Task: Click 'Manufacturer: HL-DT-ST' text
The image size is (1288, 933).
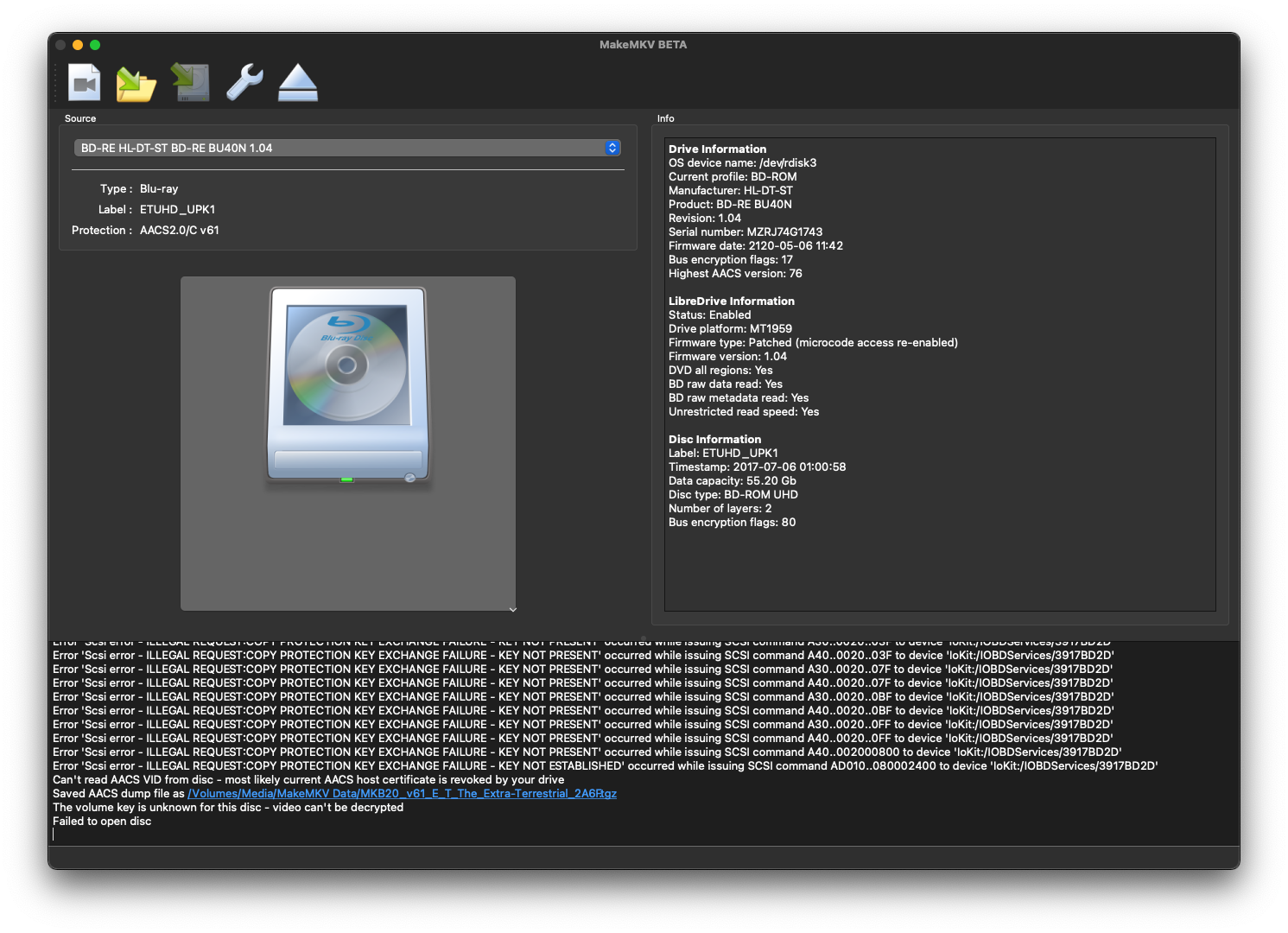Action: click(731, 190)
